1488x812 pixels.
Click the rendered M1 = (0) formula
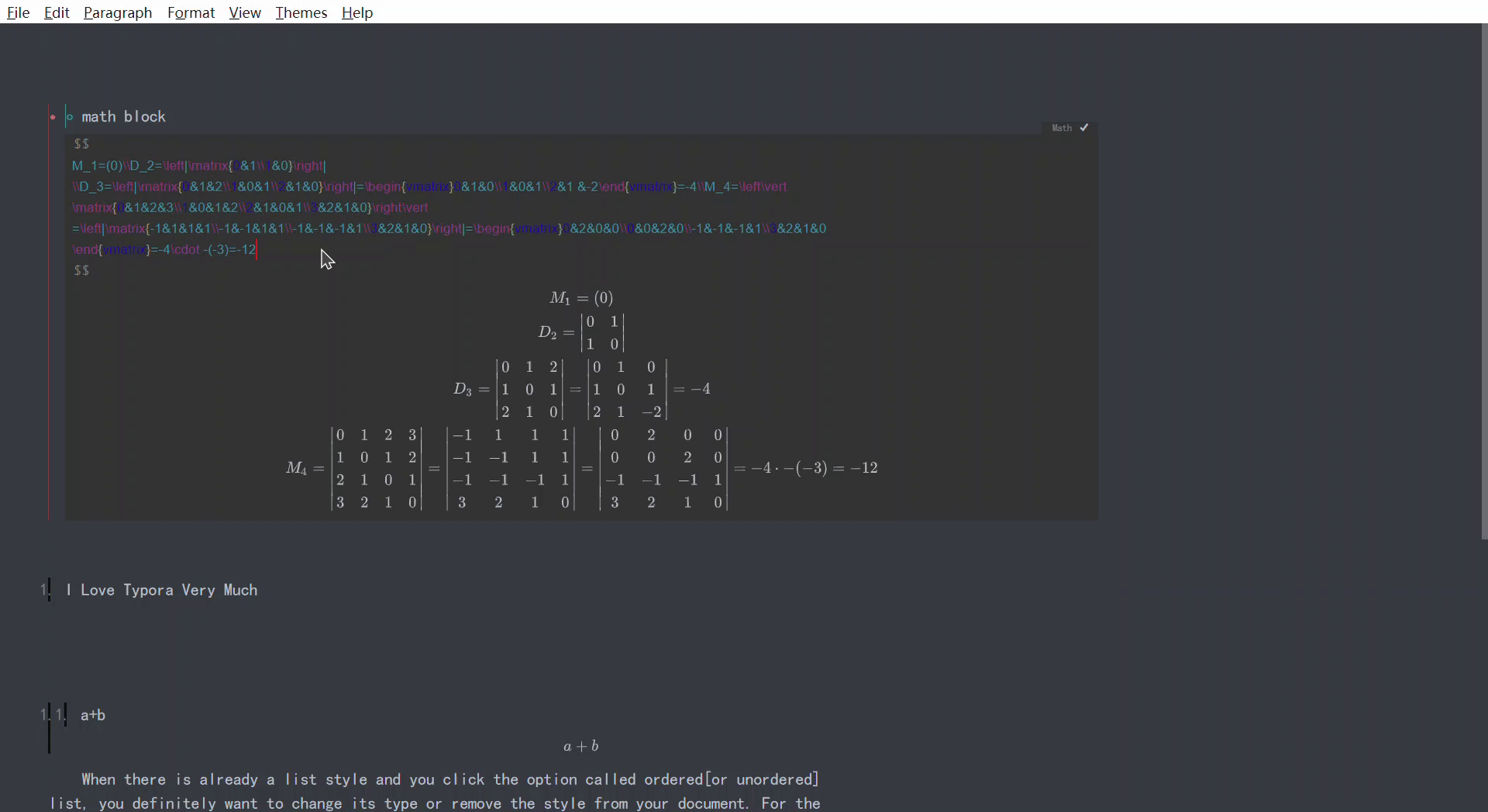(581, 298)
